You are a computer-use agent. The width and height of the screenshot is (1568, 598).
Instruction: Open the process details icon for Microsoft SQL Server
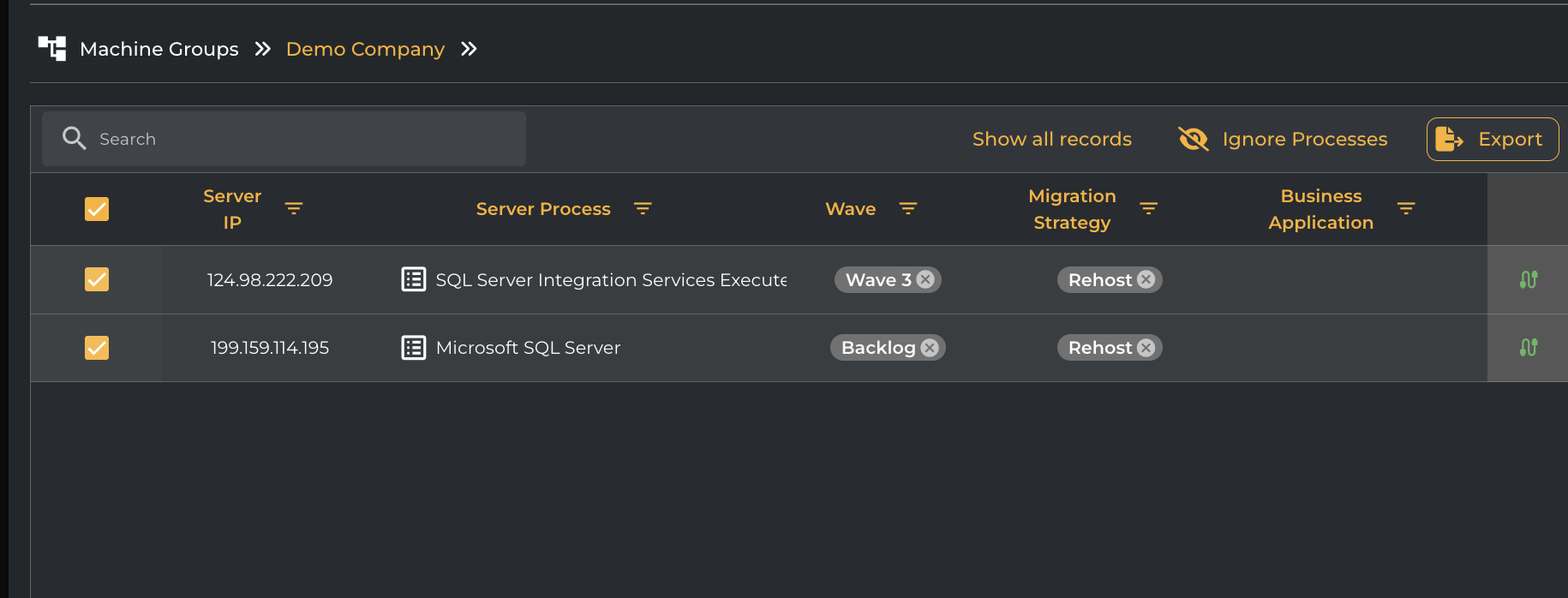[414, 348]
